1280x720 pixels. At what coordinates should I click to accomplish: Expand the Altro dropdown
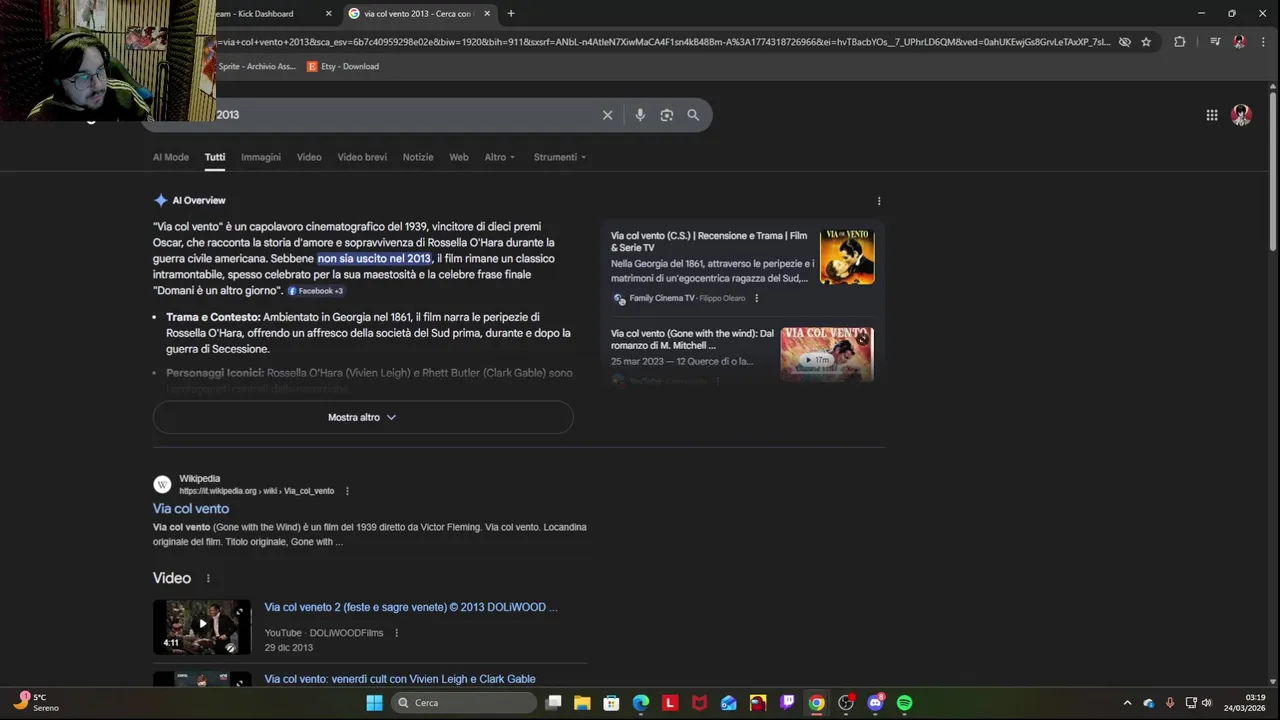(500, 157)
